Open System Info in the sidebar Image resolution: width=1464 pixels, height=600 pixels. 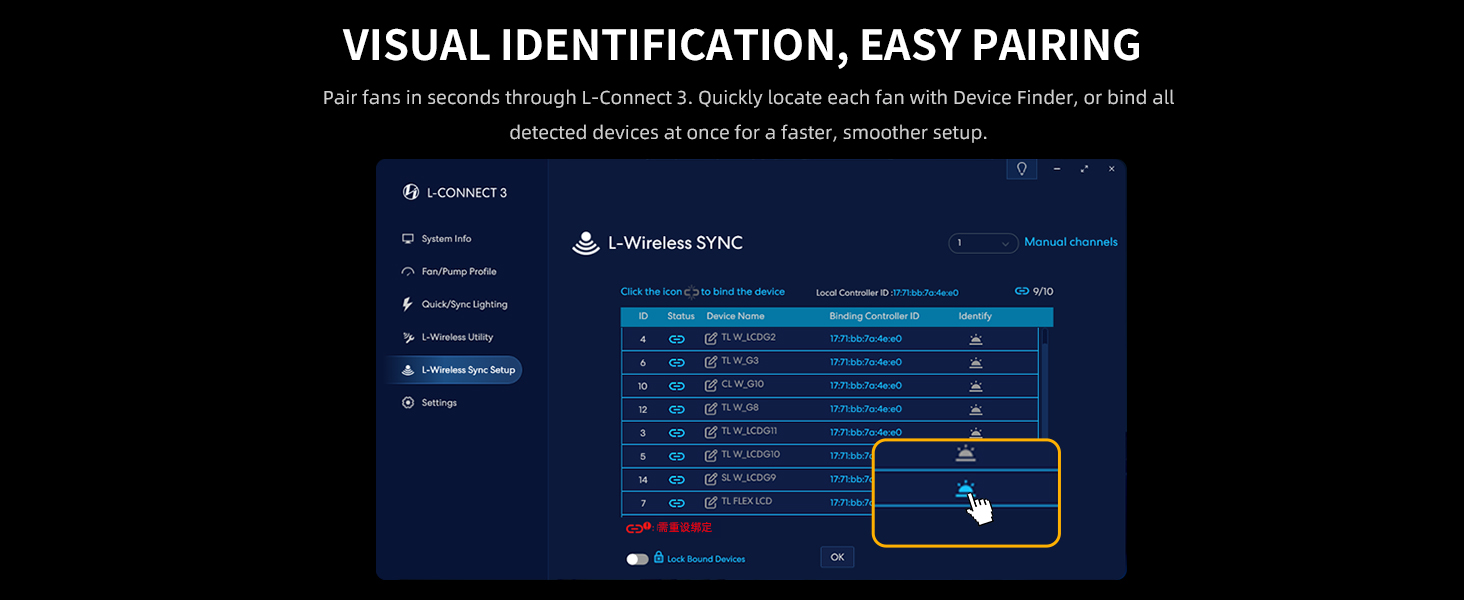[x=437, y=239]
